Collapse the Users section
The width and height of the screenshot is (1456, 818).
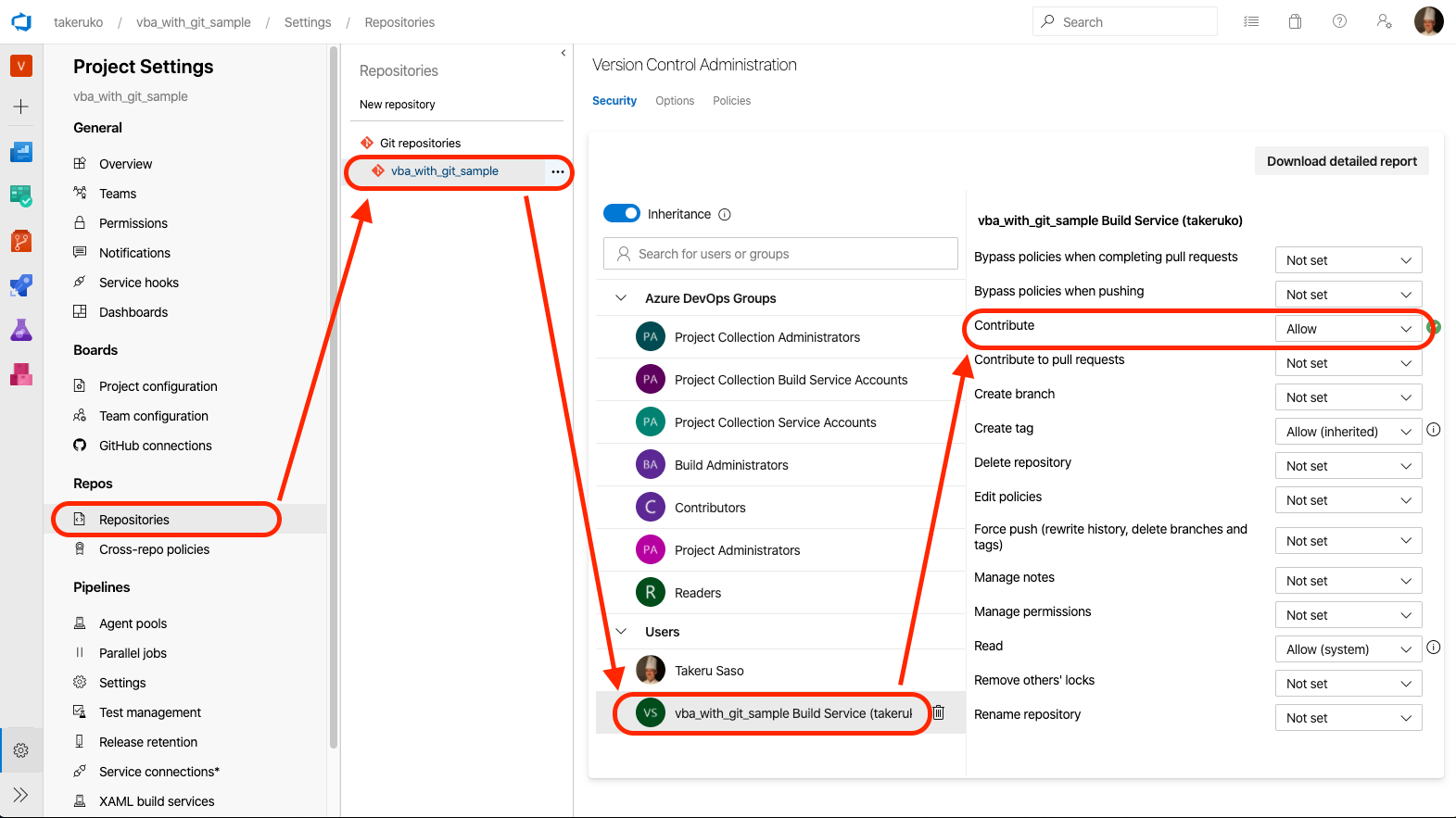coord(621,632)
